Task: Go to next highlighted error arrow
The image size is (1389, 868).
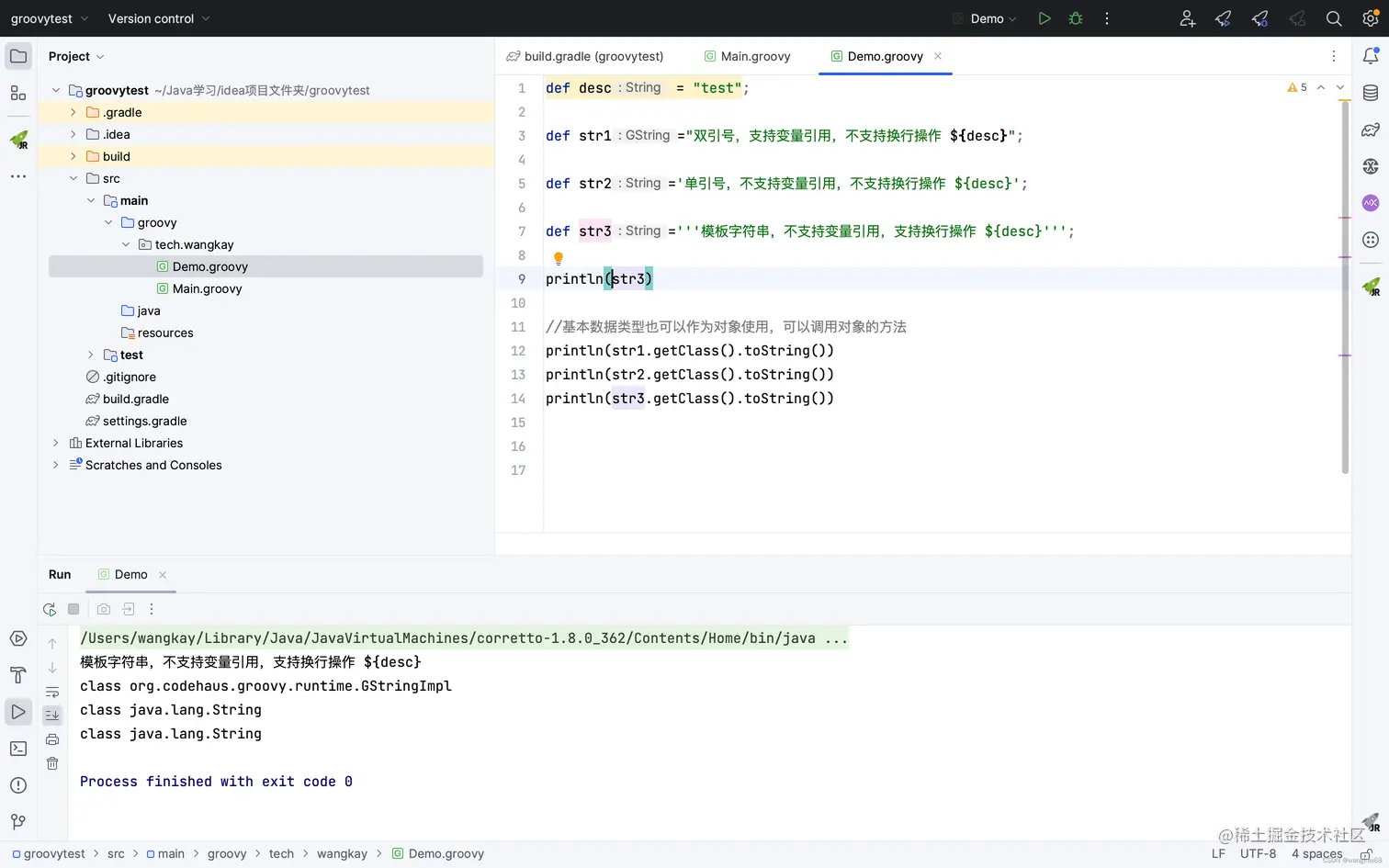Action: click(x=1340, y=87)
